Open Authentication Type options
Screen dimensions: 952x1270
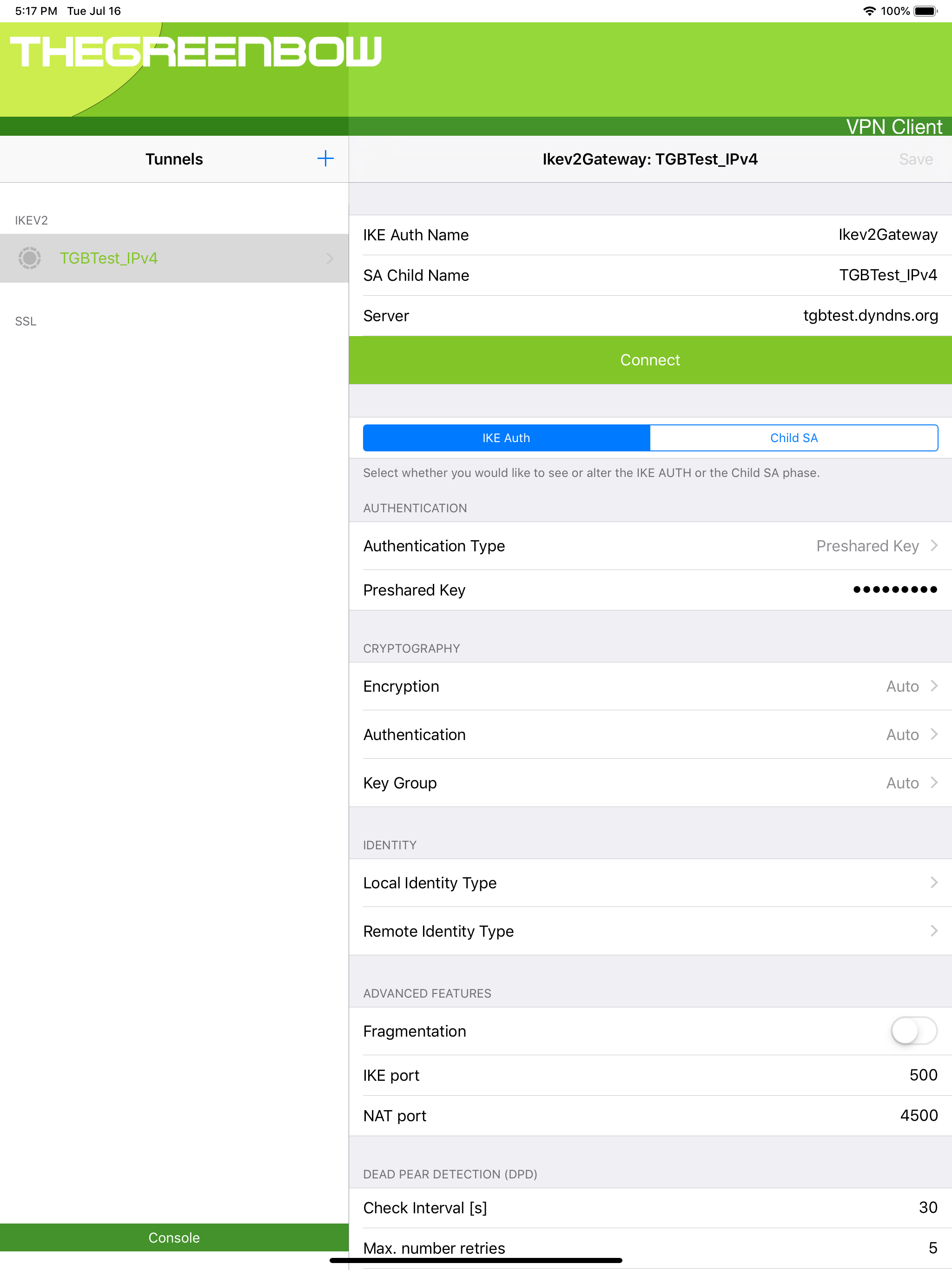(650, 545)
